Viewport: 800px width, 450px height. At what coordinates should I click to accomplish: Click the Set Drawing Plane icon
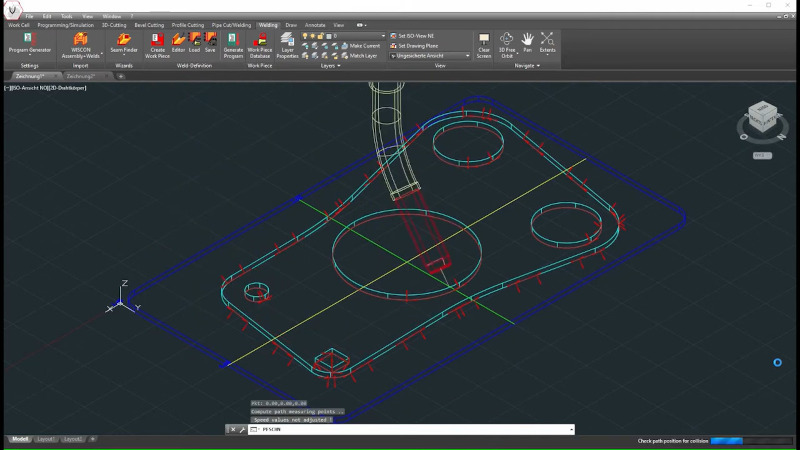[x=393, y=46]
